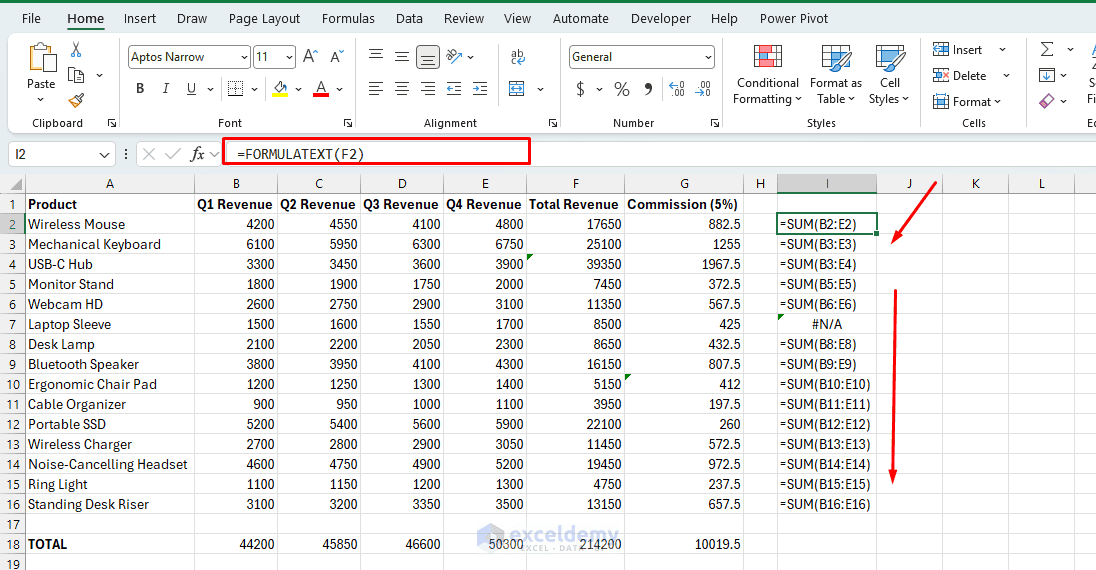Click the Insert Function fx button
Screen dimensions: 1096x570
(198, 154)
